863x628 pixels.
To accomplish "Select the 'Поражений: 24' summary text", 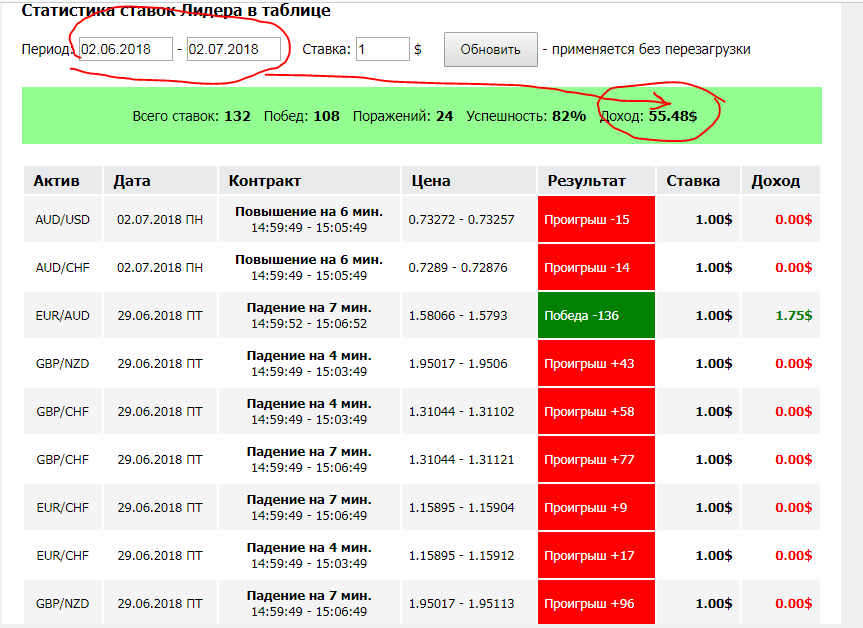I will click(x=403, y=116).
